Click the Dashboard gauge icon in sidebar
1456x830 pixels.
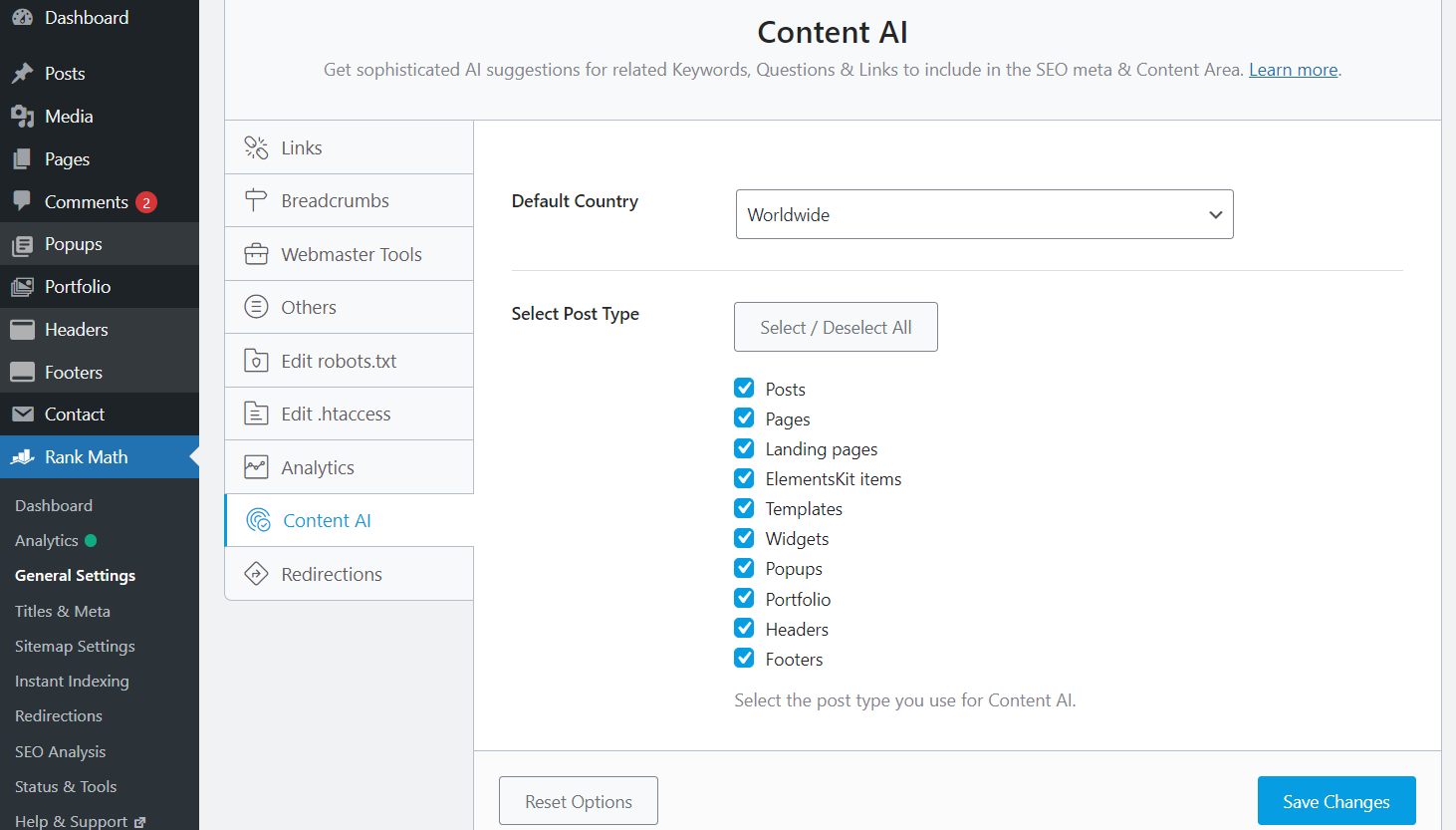click(22, 17)
